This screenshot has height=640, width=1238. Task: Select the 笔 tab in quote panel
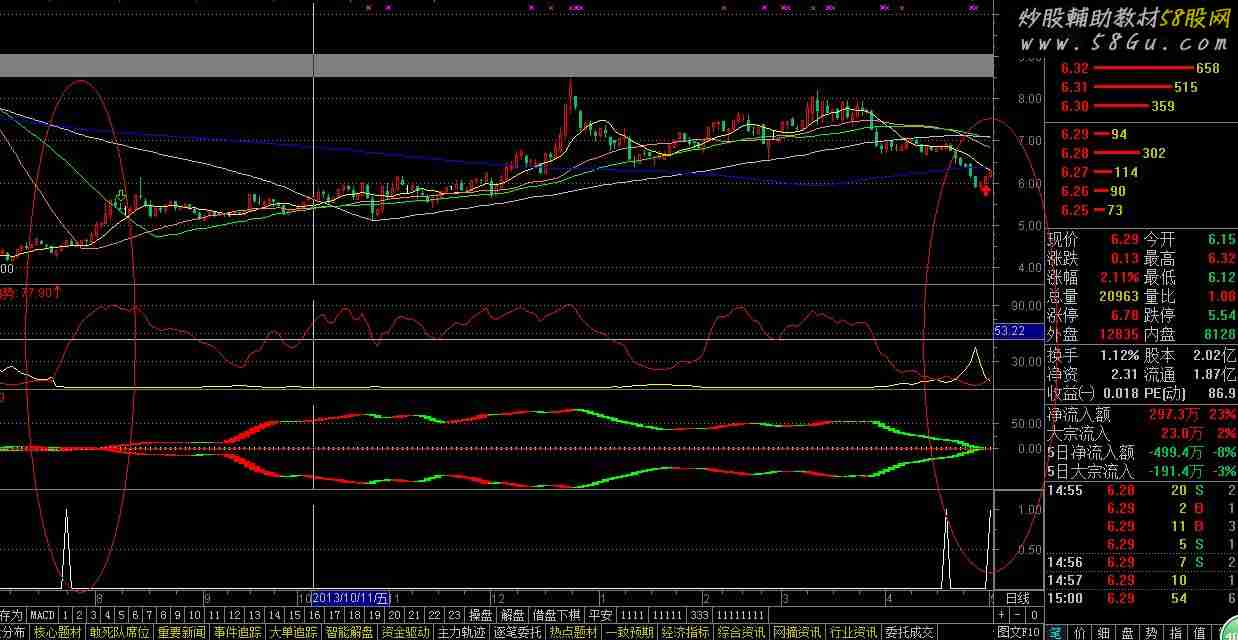tap(1056, 632)
